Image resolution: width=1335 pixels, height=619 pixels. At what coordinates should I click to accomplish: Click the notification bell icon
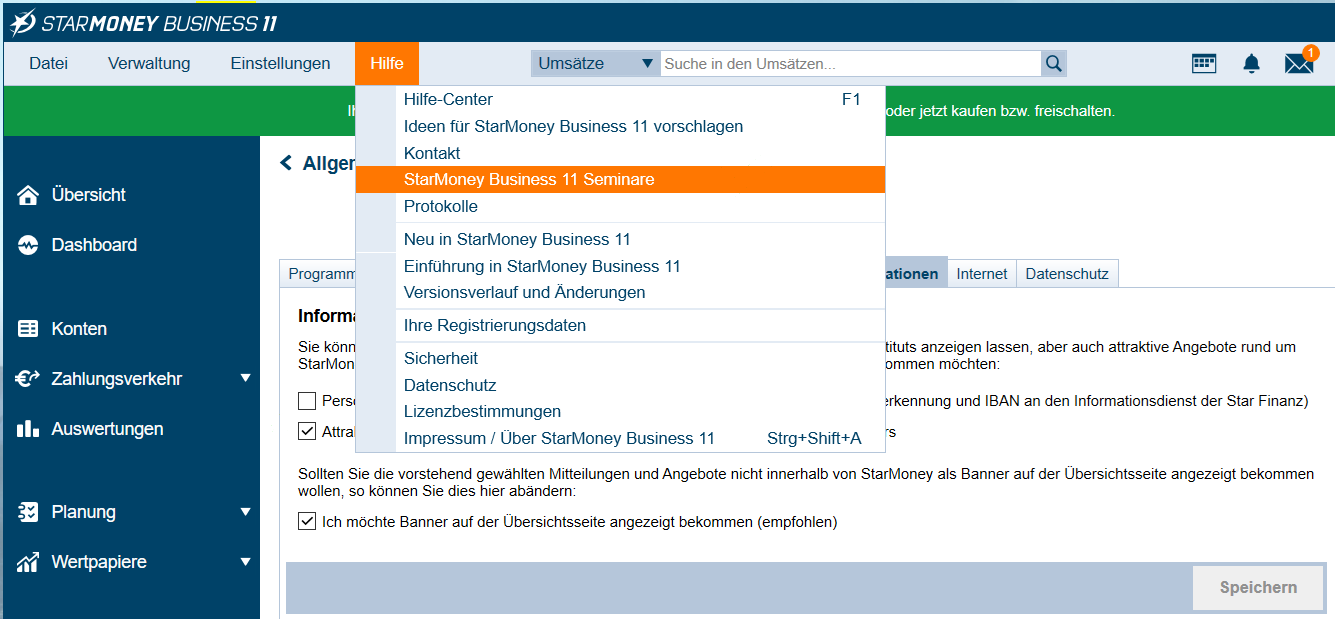coord(1251,62)
